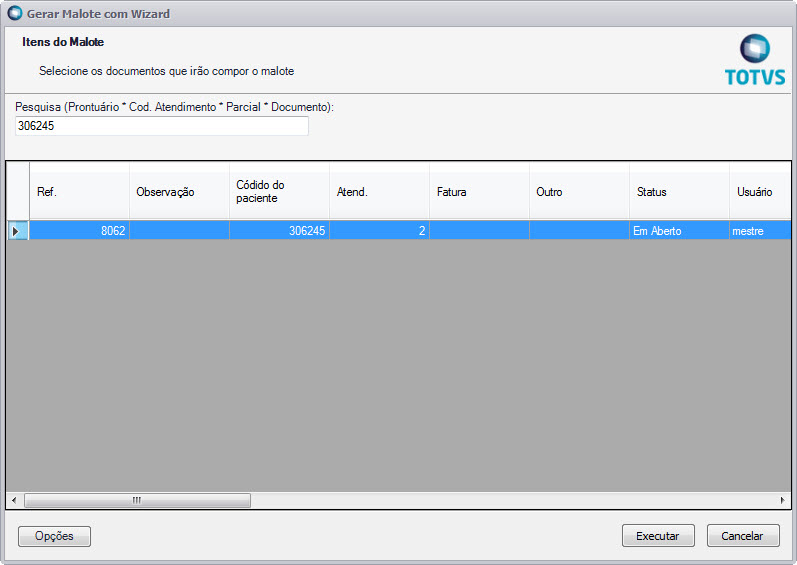Click the Usuário column header
The width and height of the screenshot is (797, 565).
760,192
